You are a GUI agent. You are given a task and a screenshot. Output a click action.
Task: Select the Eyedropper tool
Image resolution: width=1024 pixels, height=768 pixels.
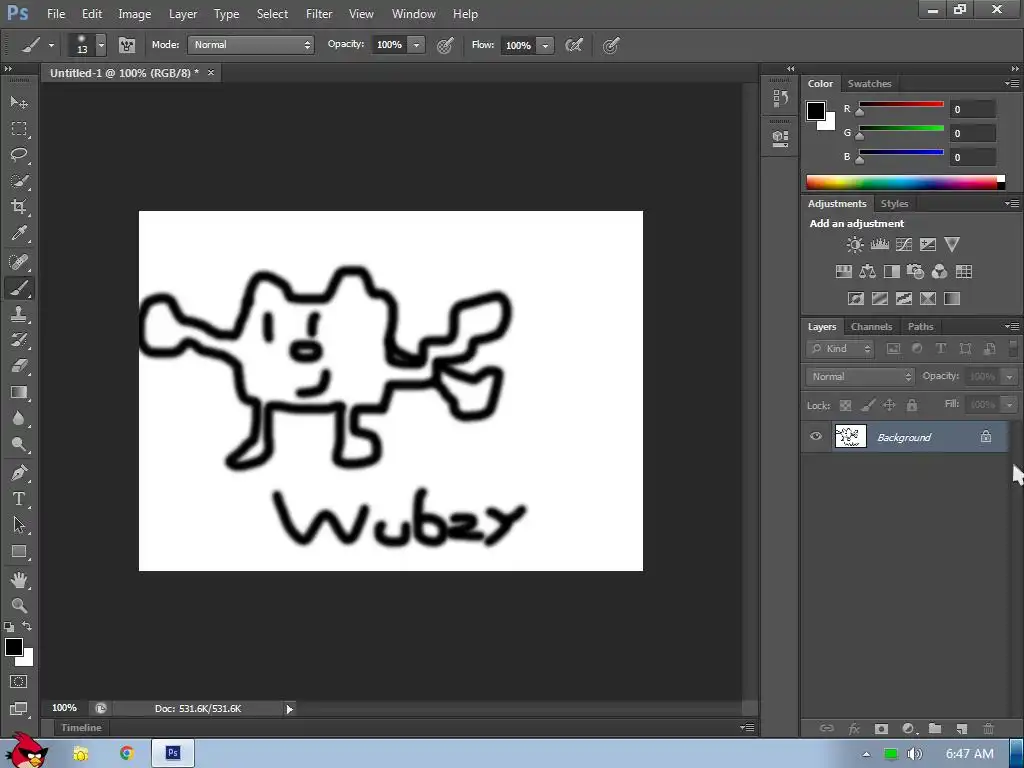[x=19, y=233]
